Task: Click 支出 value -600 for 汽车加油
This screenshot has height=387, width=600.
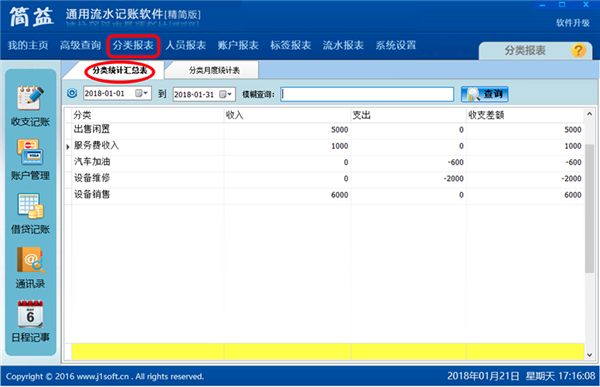Action: pyautogui.click(x=455, y=162)
